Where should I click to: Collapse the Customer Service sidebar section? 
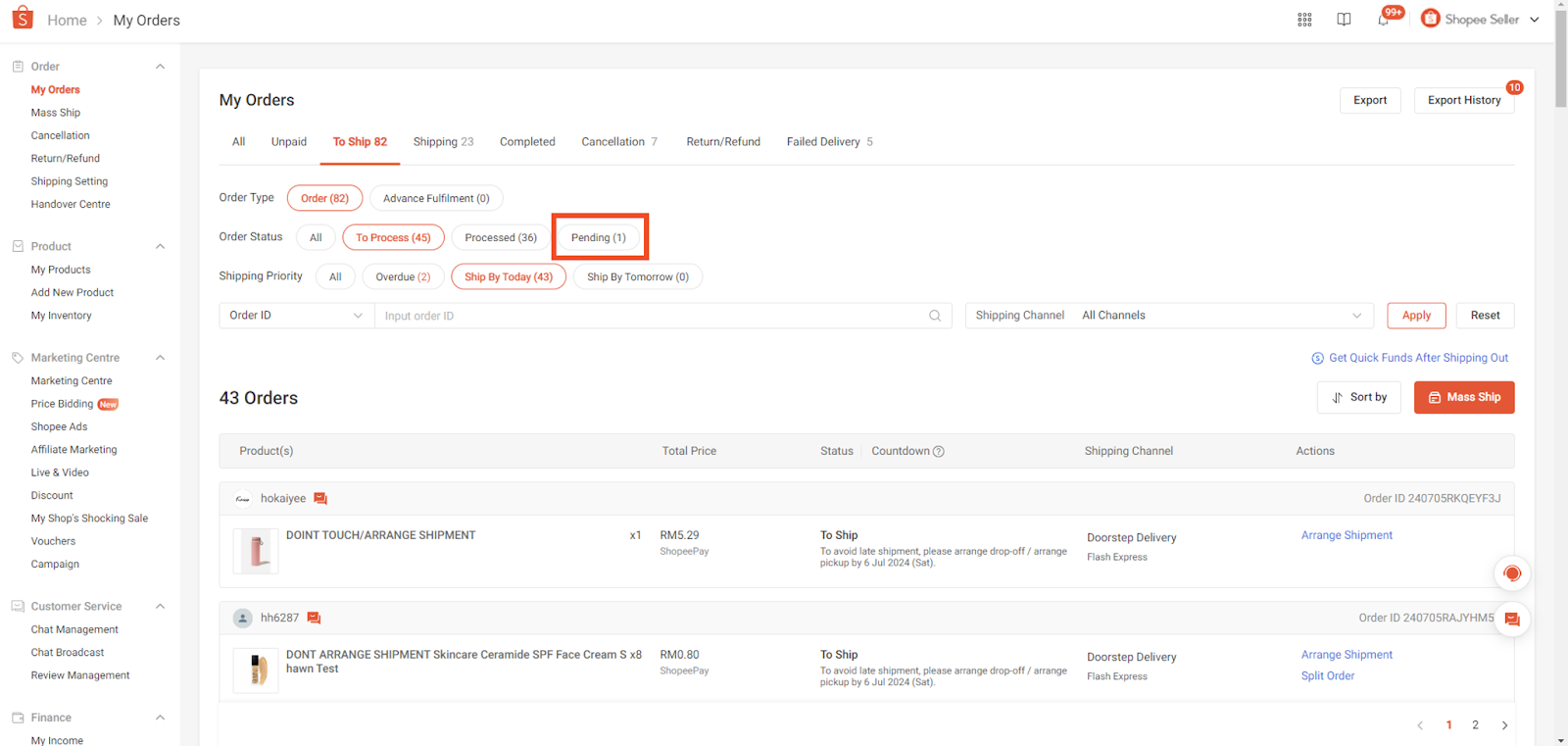[160, 607]
